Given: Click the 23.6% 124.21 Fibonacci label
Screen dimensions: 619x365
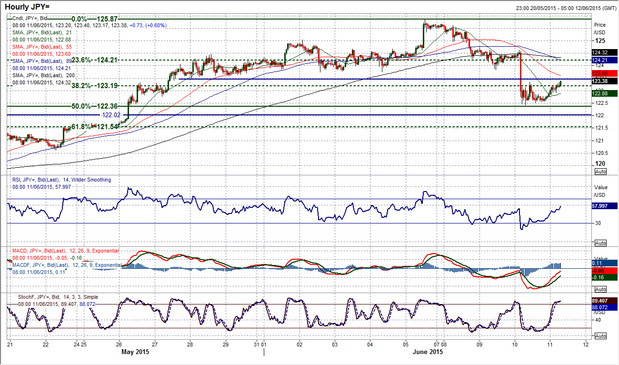Looking at the screenshot, I should (96, 60).
